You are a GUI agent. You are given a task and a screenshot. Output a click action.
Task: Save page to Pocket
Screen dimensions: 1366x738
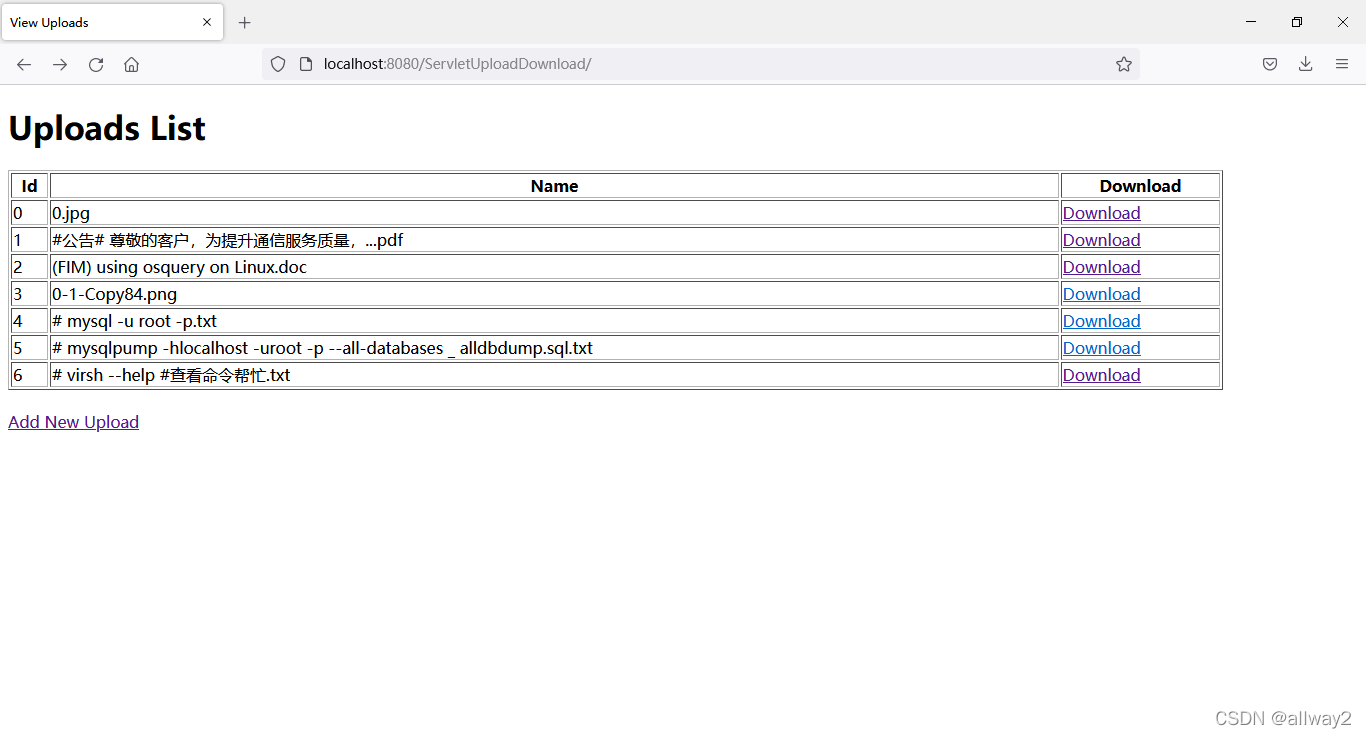(1270, 64)
